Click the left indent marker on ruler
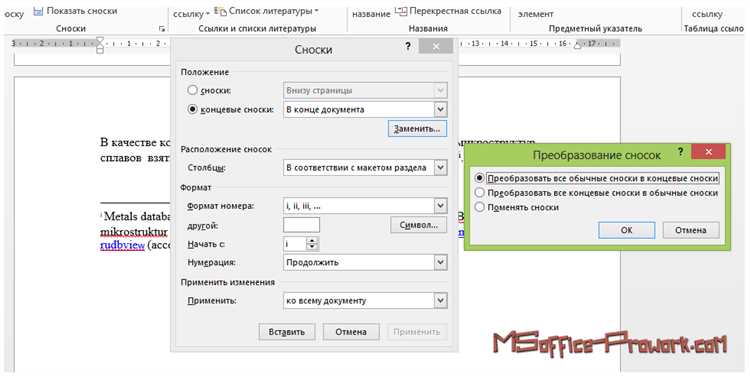Image resolution: width=750 pixels, height=376 pixels. (x=99, y=44)
